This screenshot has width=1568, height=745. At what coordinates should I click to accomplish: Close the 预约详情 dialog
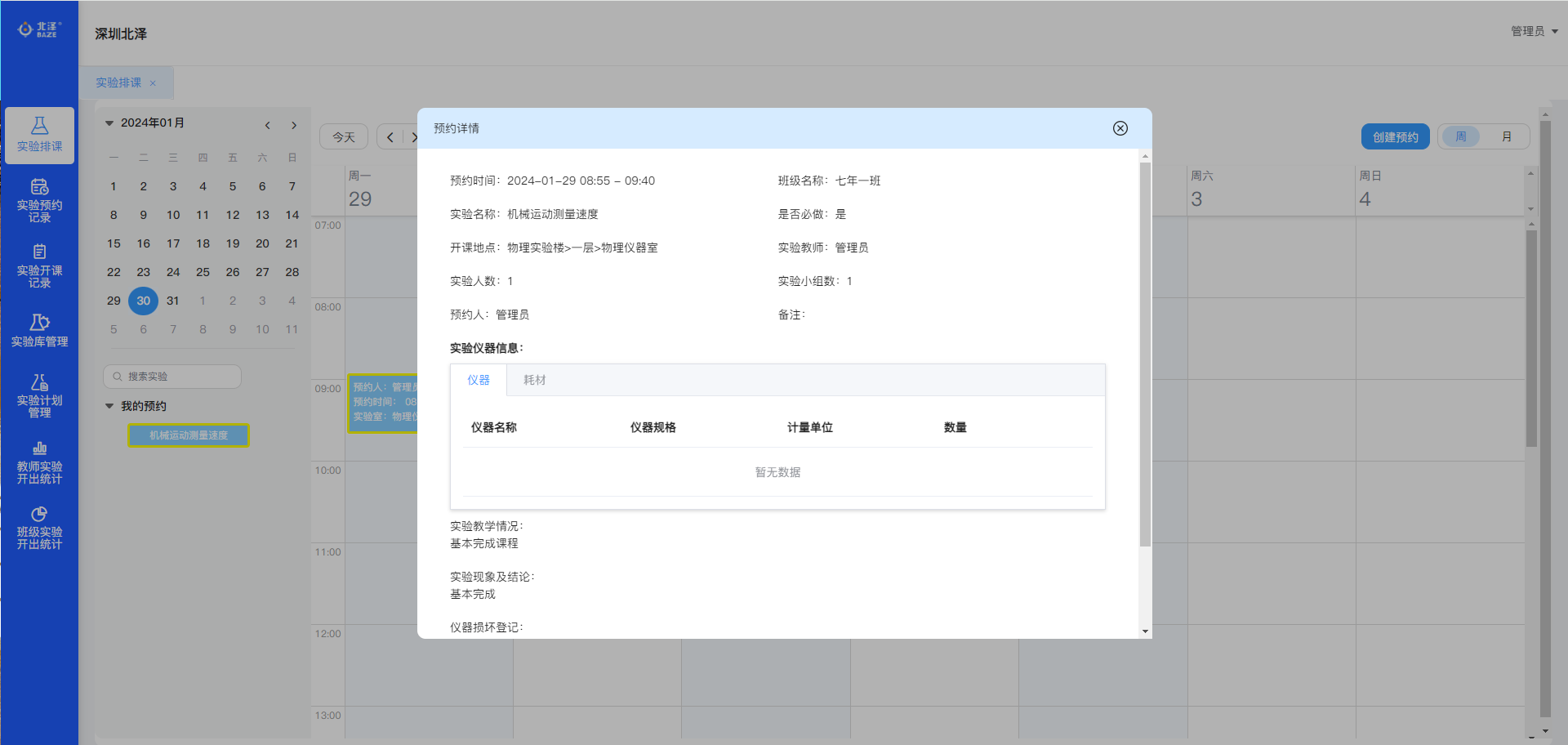pos(1120,128)
